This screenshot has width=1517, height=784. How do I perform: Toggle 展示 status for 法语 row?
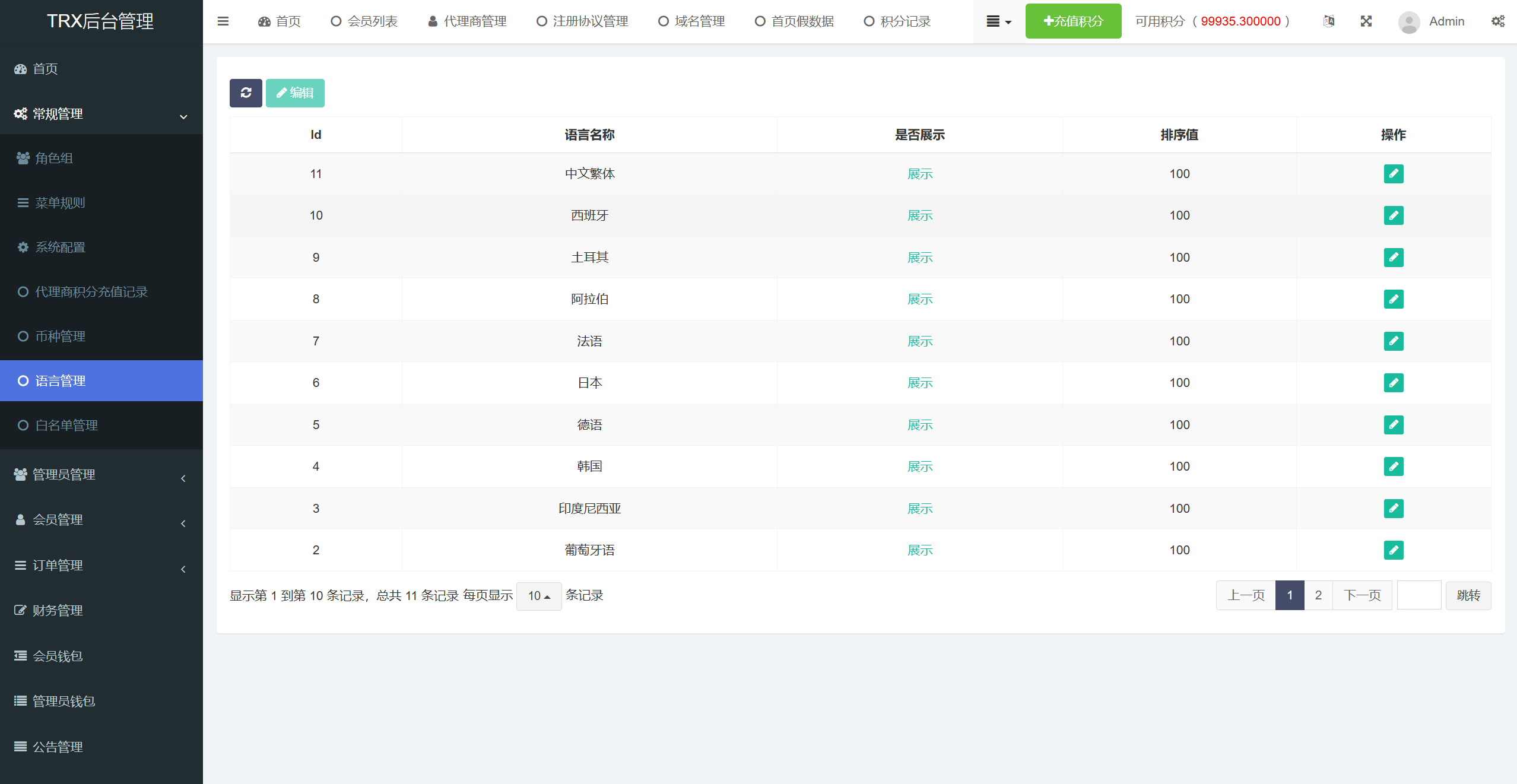[919, 341]
